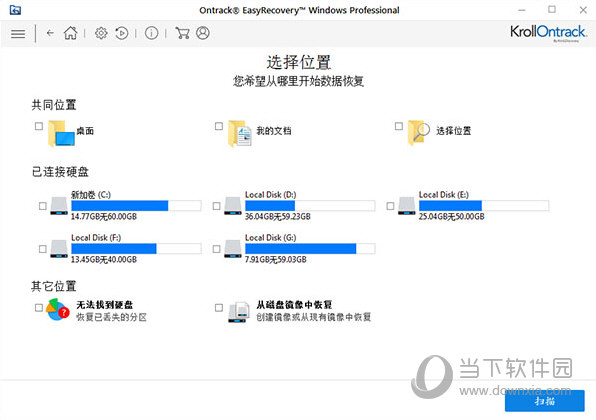Click the lost partition pie chart icon
This screenshot has height=420, width=596.
pyautogui.click(x=58, y=309)
